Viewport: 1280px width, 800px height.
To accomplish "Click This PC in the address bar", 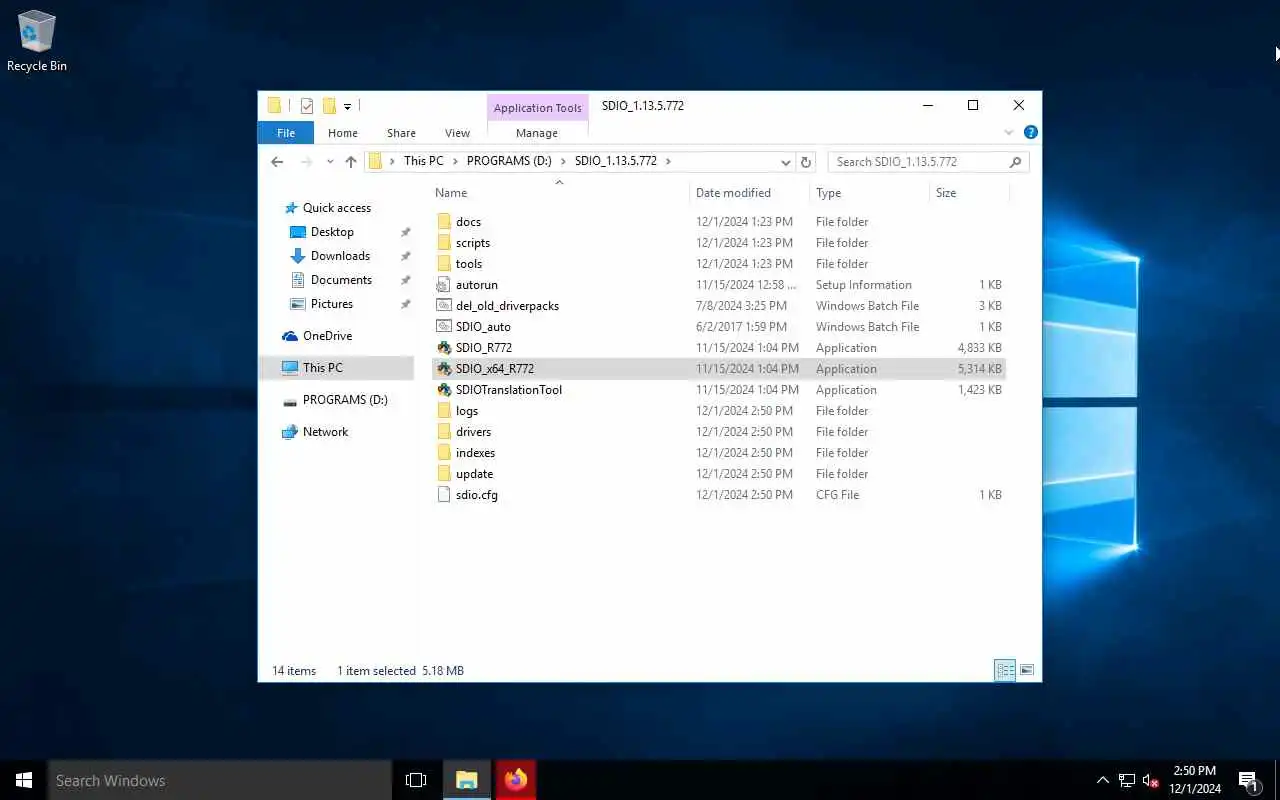I will (x=423, y=161).
